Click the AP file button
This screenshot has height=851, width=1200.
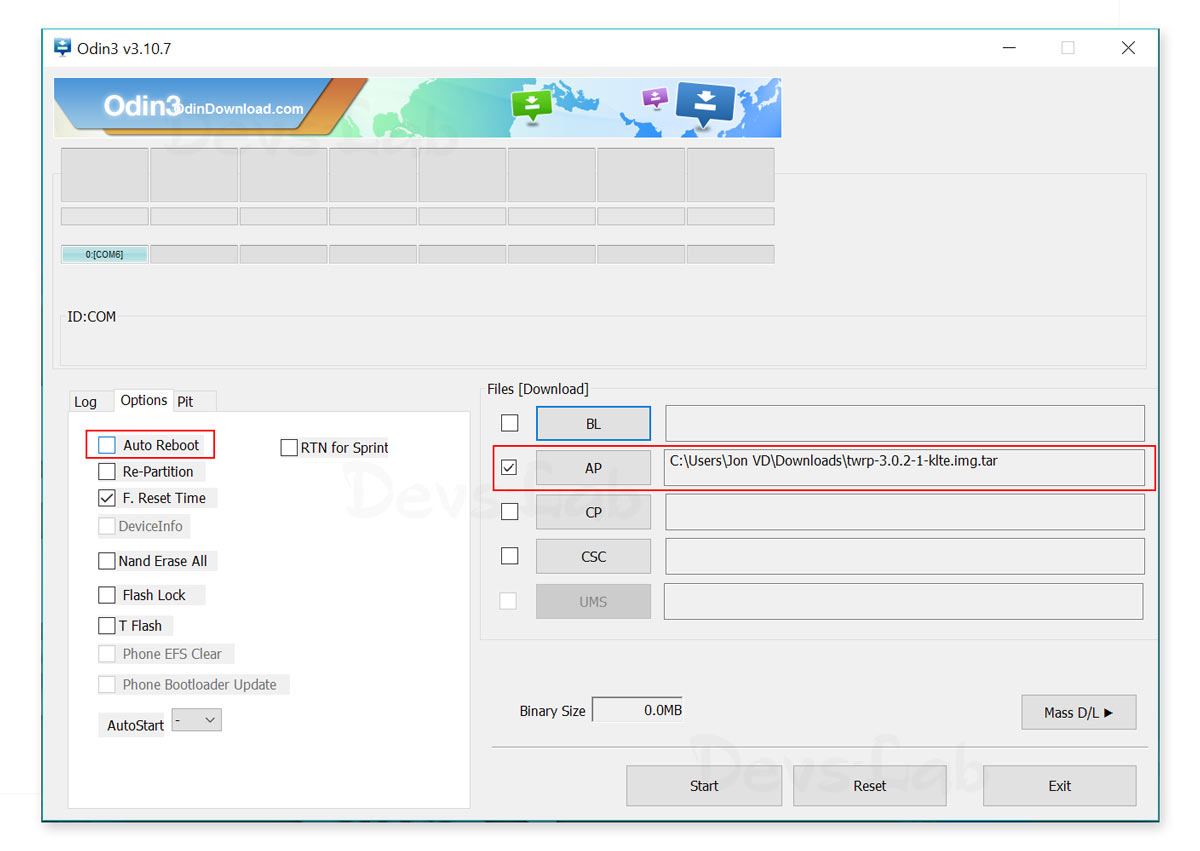pyautogui.click(x=593, y=468)
